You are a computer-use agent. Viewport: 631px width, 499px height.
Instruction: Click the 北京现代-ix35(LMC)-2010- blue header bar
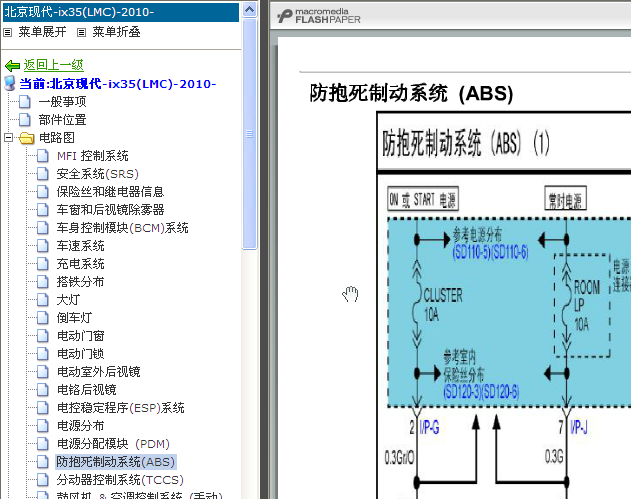121,12
